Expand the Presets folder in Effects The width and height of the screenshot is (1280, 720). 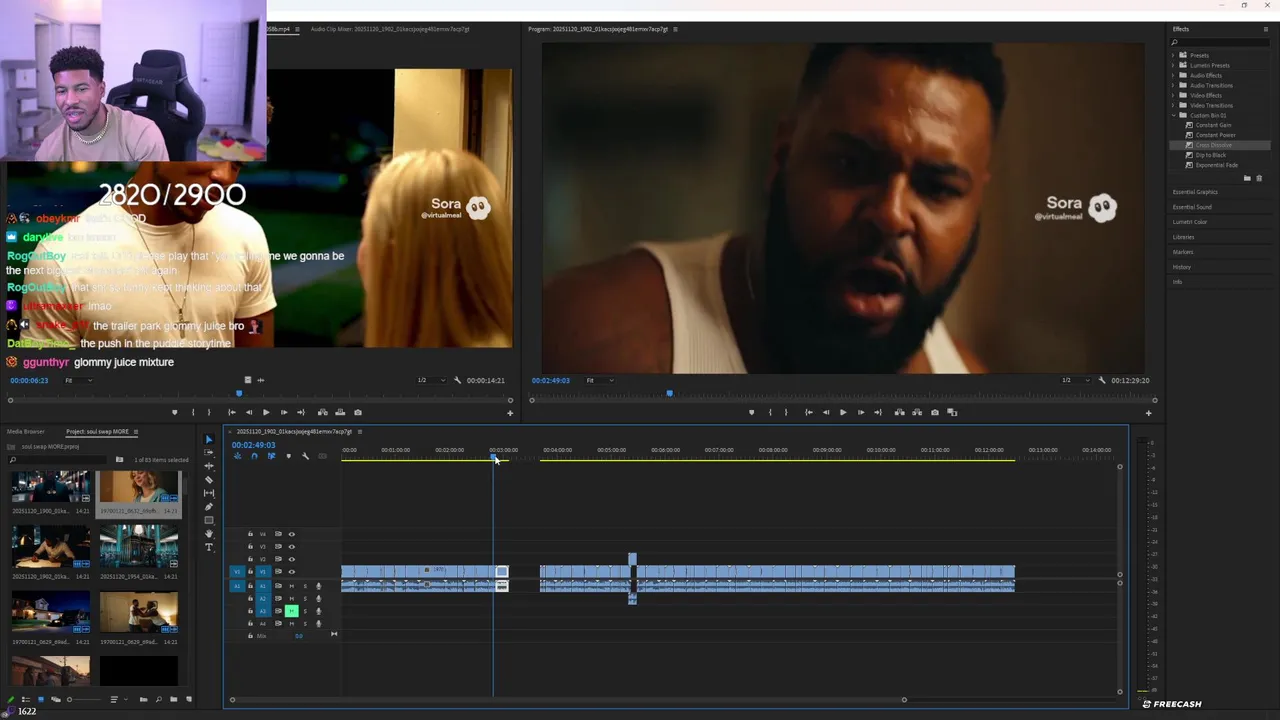click(1173, 55)
